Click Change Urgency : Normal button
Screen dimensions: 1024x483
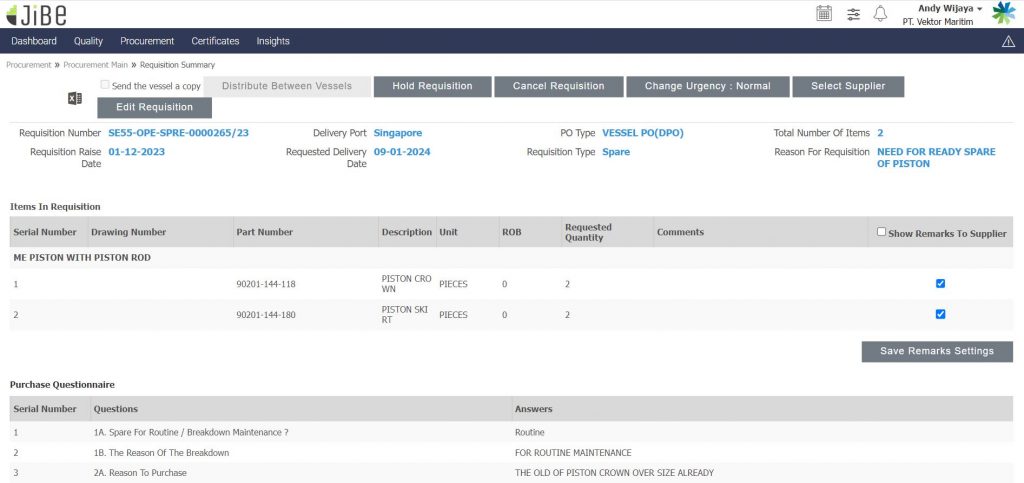point(707,86)
